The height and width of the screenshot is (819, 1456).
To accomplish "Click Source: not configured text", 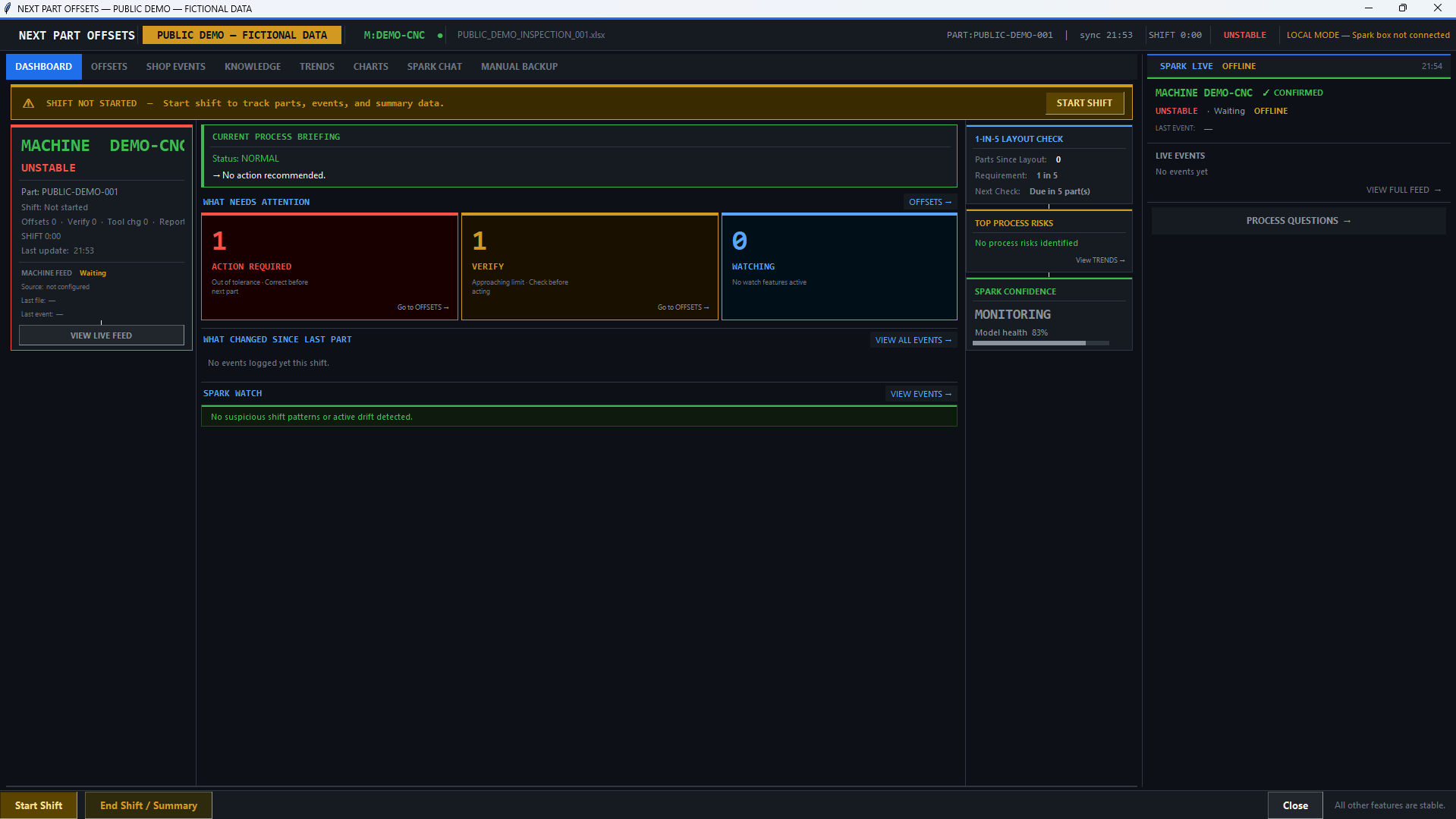I will (x=55, y=287).
